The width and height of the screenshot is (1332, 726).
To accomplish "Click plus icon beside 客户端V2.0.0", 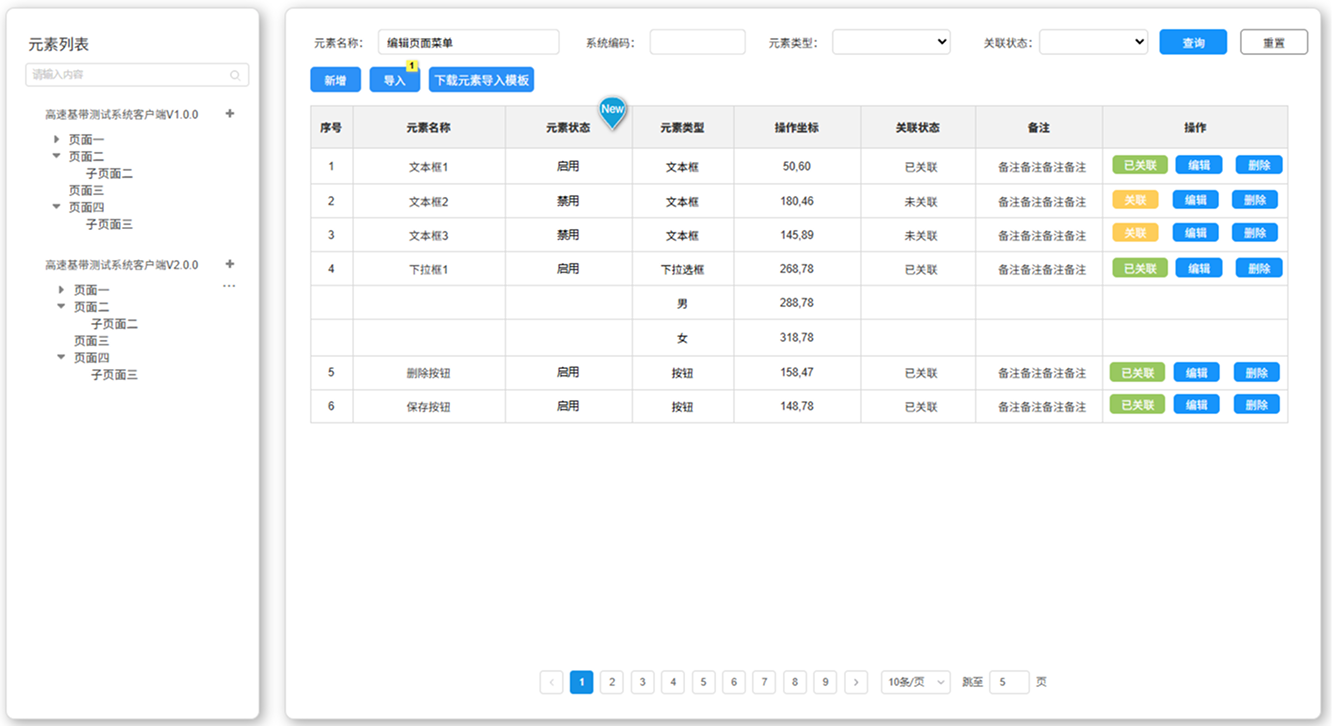I will point(230,264).
